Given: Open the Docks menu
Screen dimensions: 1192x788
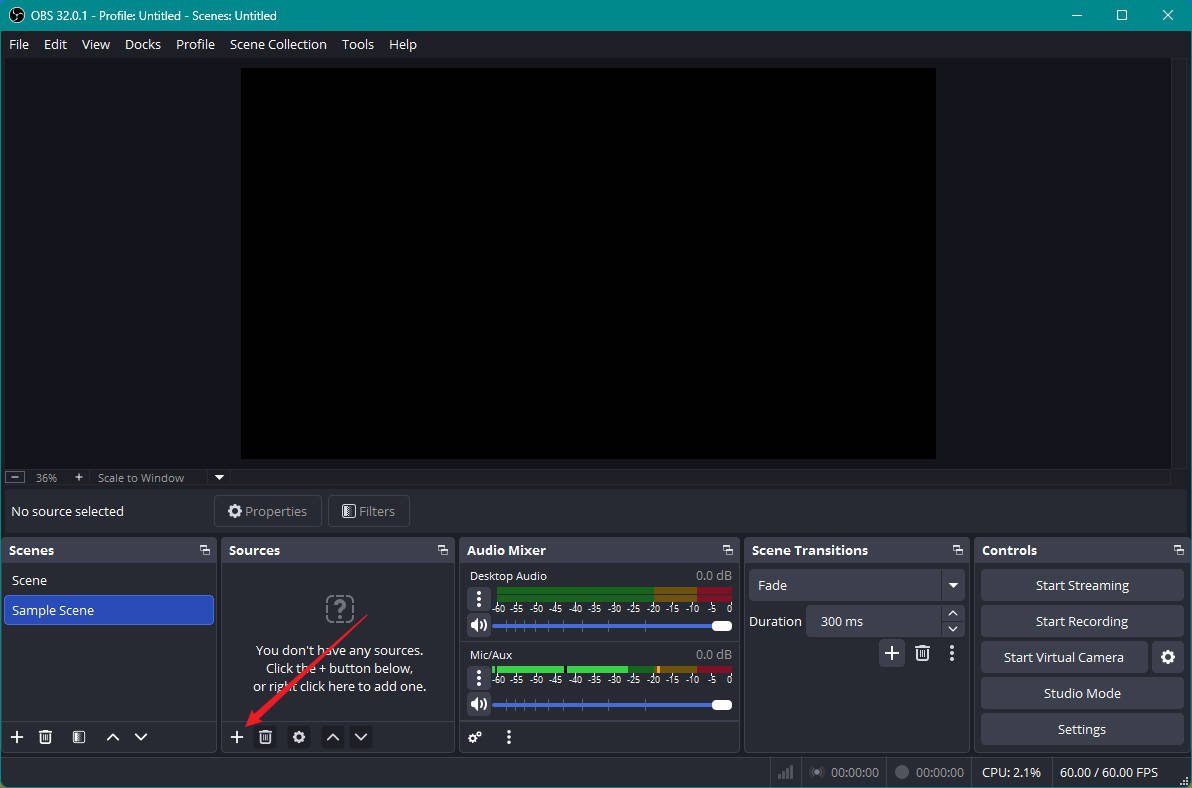Looking at the screenshot, I should click(x=143, y=44).
